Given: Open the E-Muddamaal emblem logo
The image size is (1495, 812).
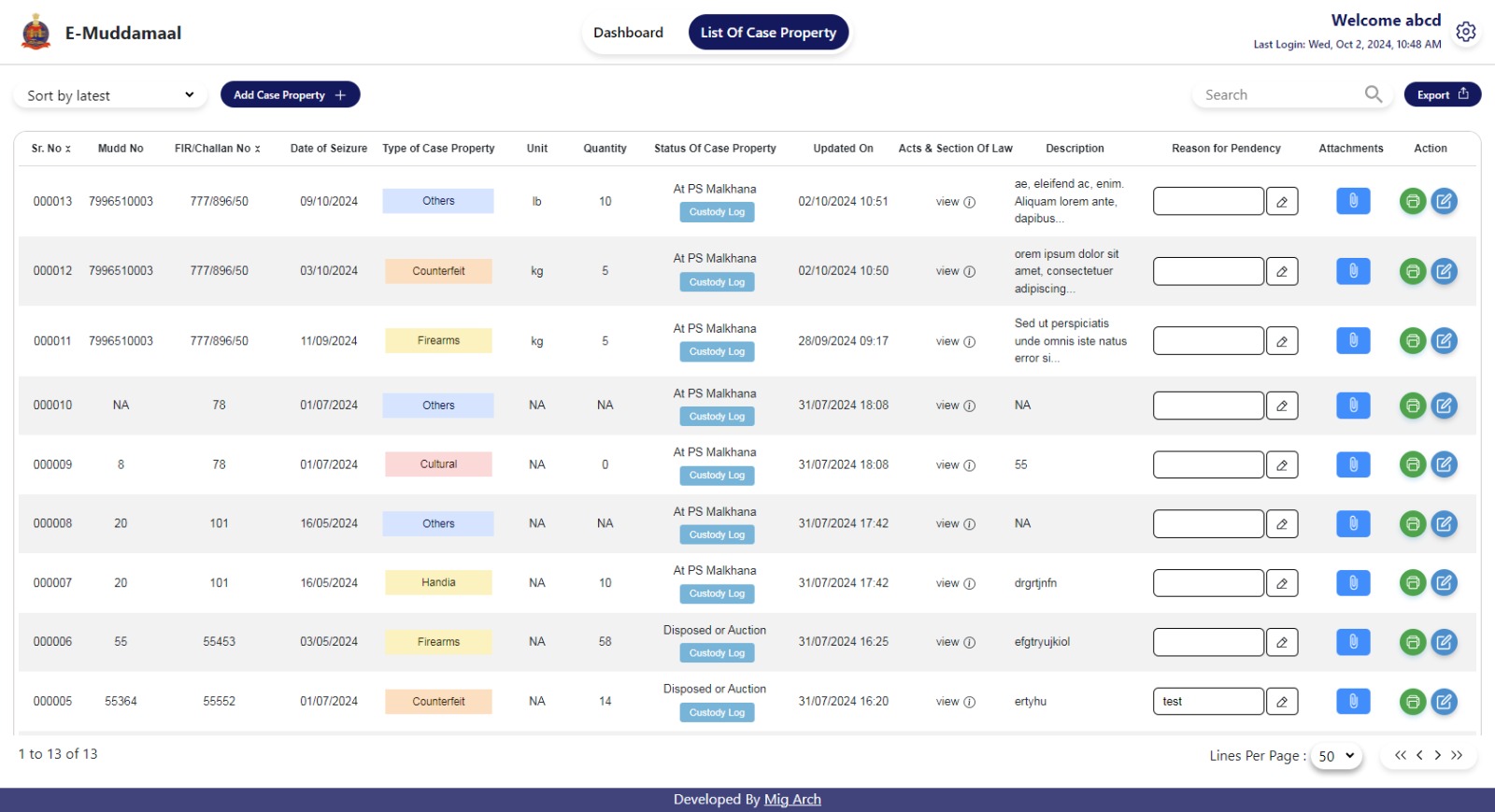Looking at the screenshot, I should (x=36, y=32).
